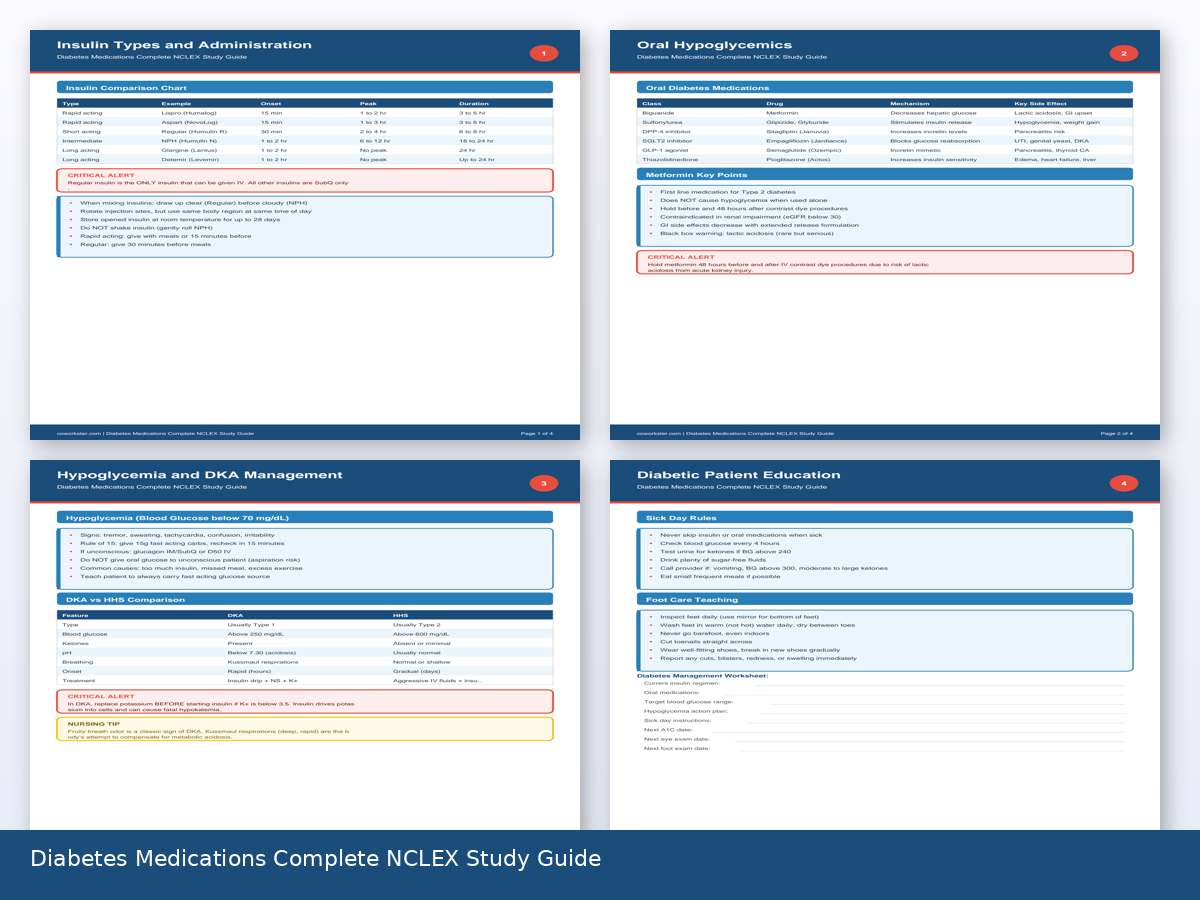Click the Metformin Key Points section header
Viewport: 1200px width, 900px height.
[x=884, y=174]
